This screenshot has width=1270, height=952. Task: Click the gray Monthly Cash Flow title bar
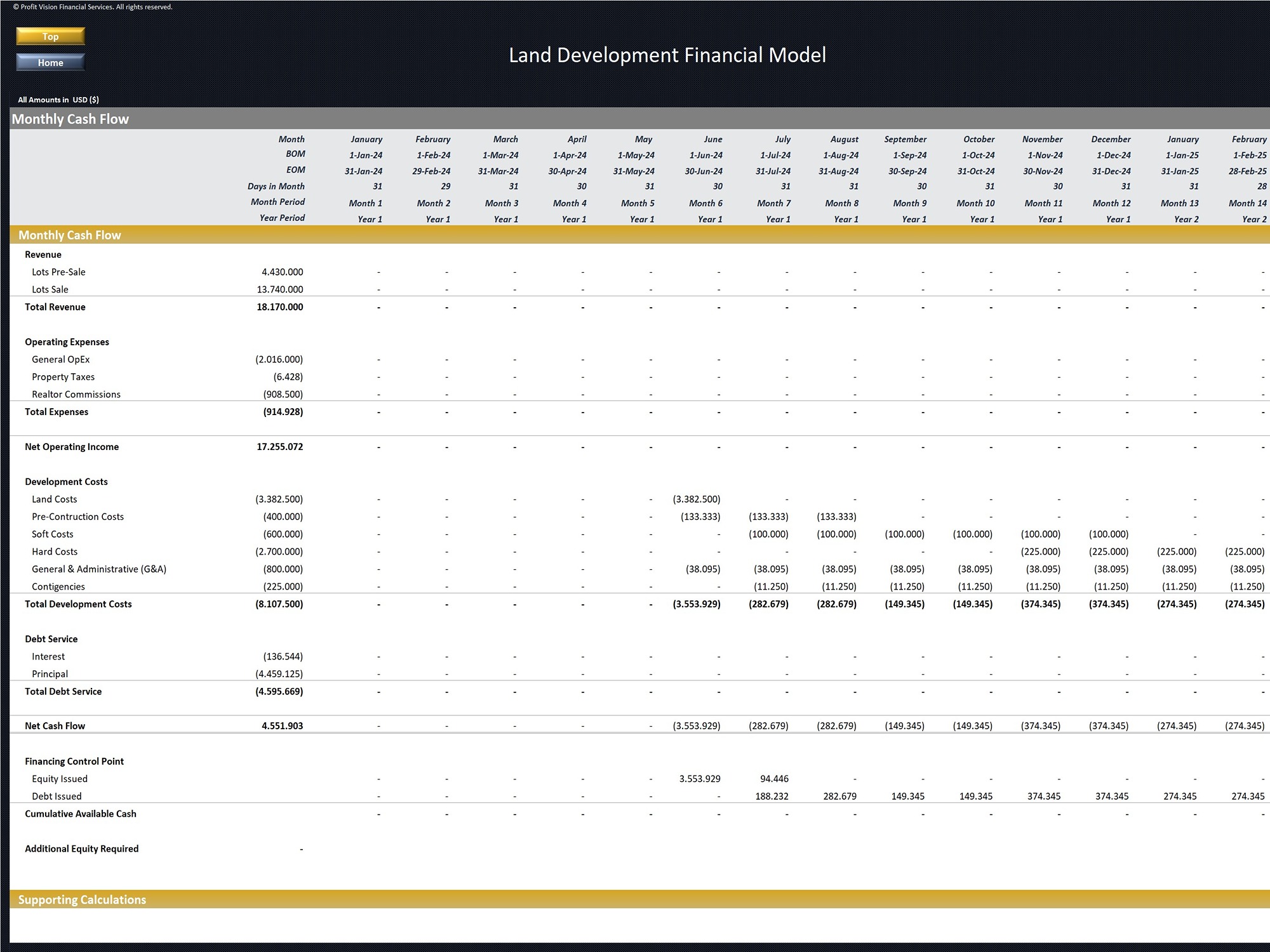(70, 119)
